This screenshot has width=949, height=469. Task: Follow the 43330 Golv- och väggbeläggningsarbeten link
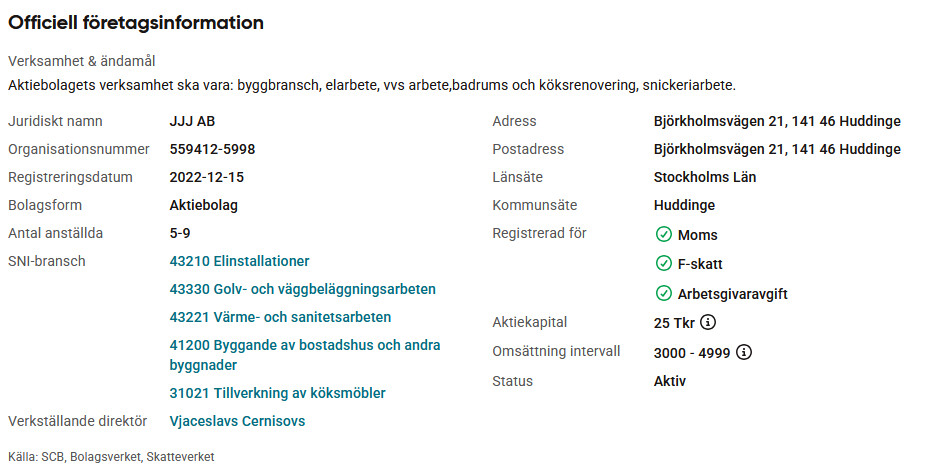pos(302,289)
